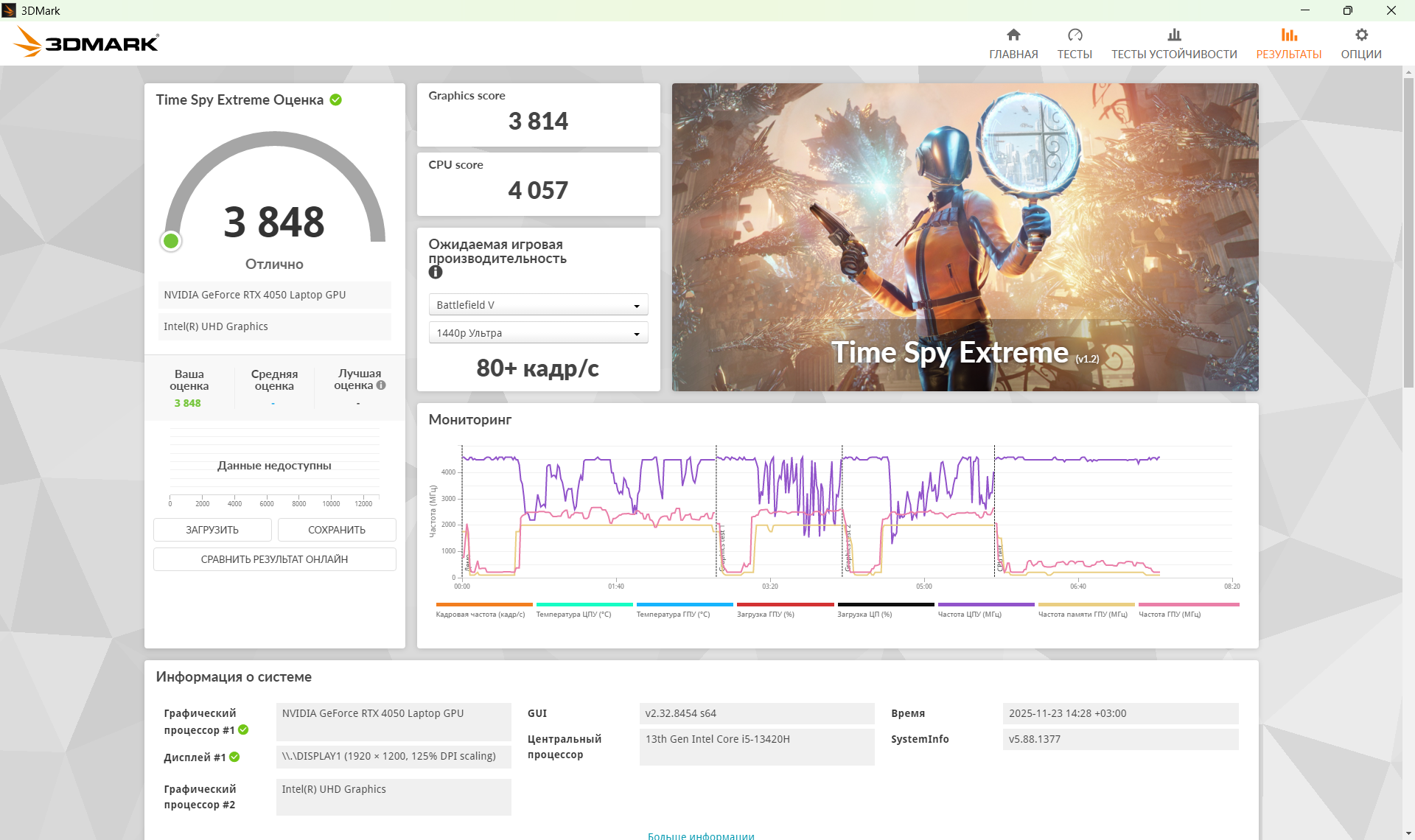Click the green checkmark next to Time Spy Extreme Оценка
1415x840 pixels.
pos(335,99)
